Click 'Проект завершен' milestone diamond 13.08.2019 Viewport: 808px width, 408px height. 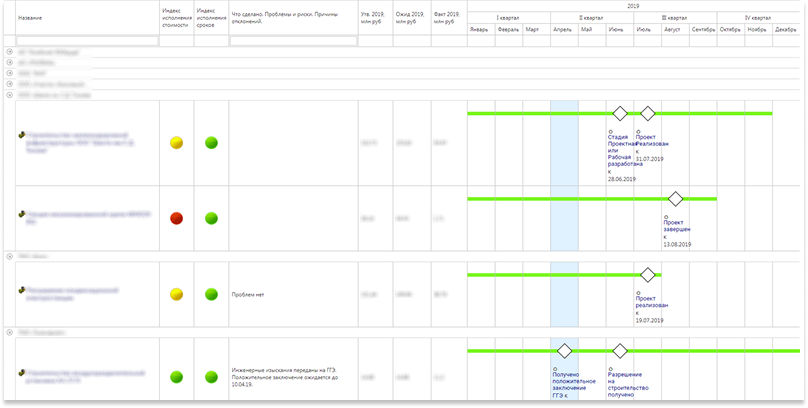click(x=676, y=199)
